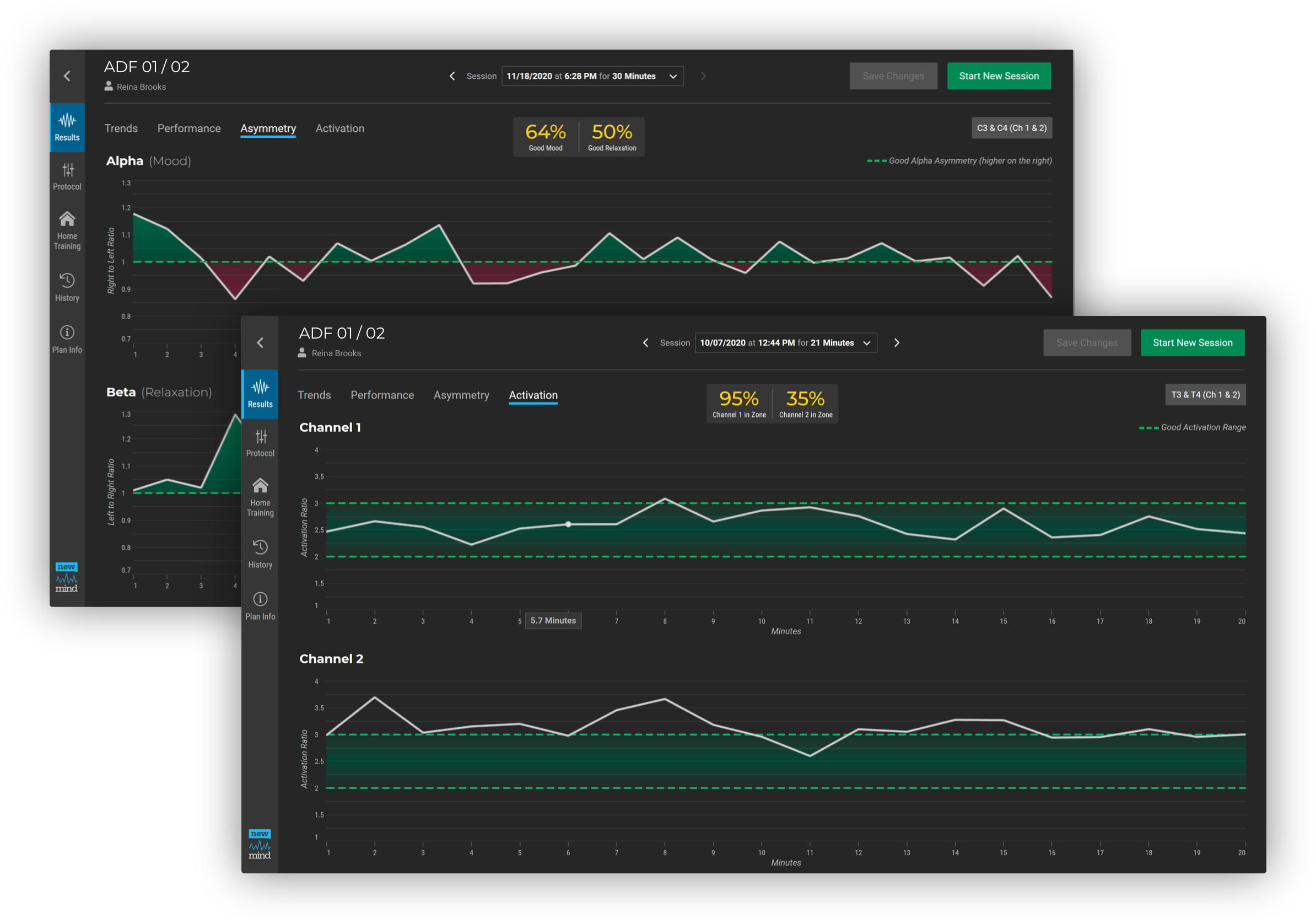Open History in the front window sidebar
This screenshot has width=1316, height=923.
(x=260, y=554)
